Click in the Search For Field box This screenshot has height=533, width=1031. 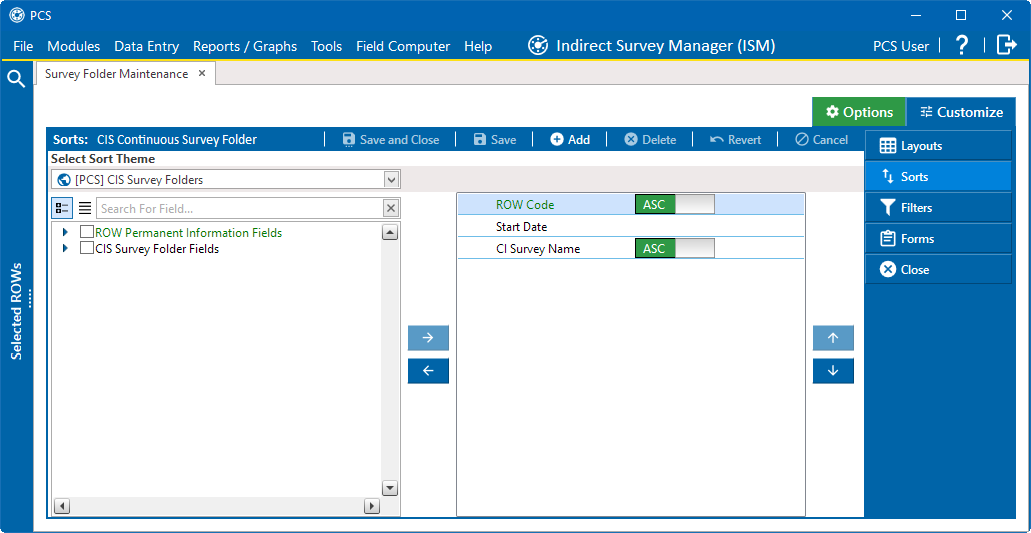click(240, 208)
